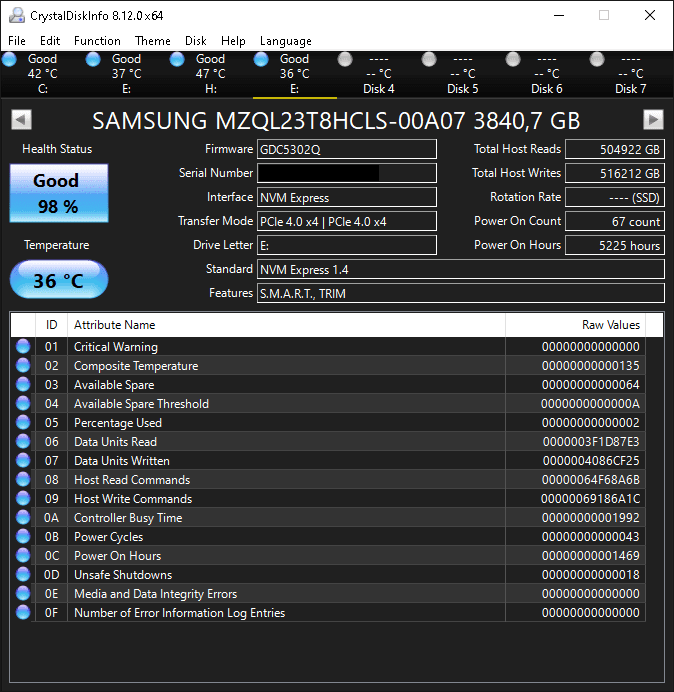Click the Raw Values column header
The height and width of the screenshot is (692, 674).
(x=576, y=325)
